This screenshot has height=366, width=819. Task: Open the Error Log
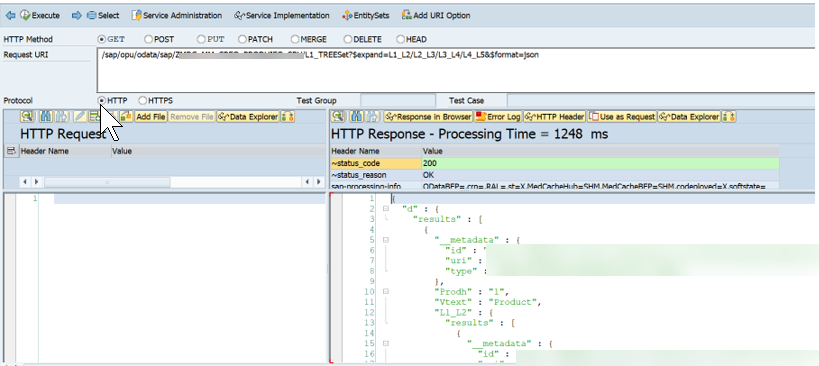pyautogui.click(x=498, y=117)
